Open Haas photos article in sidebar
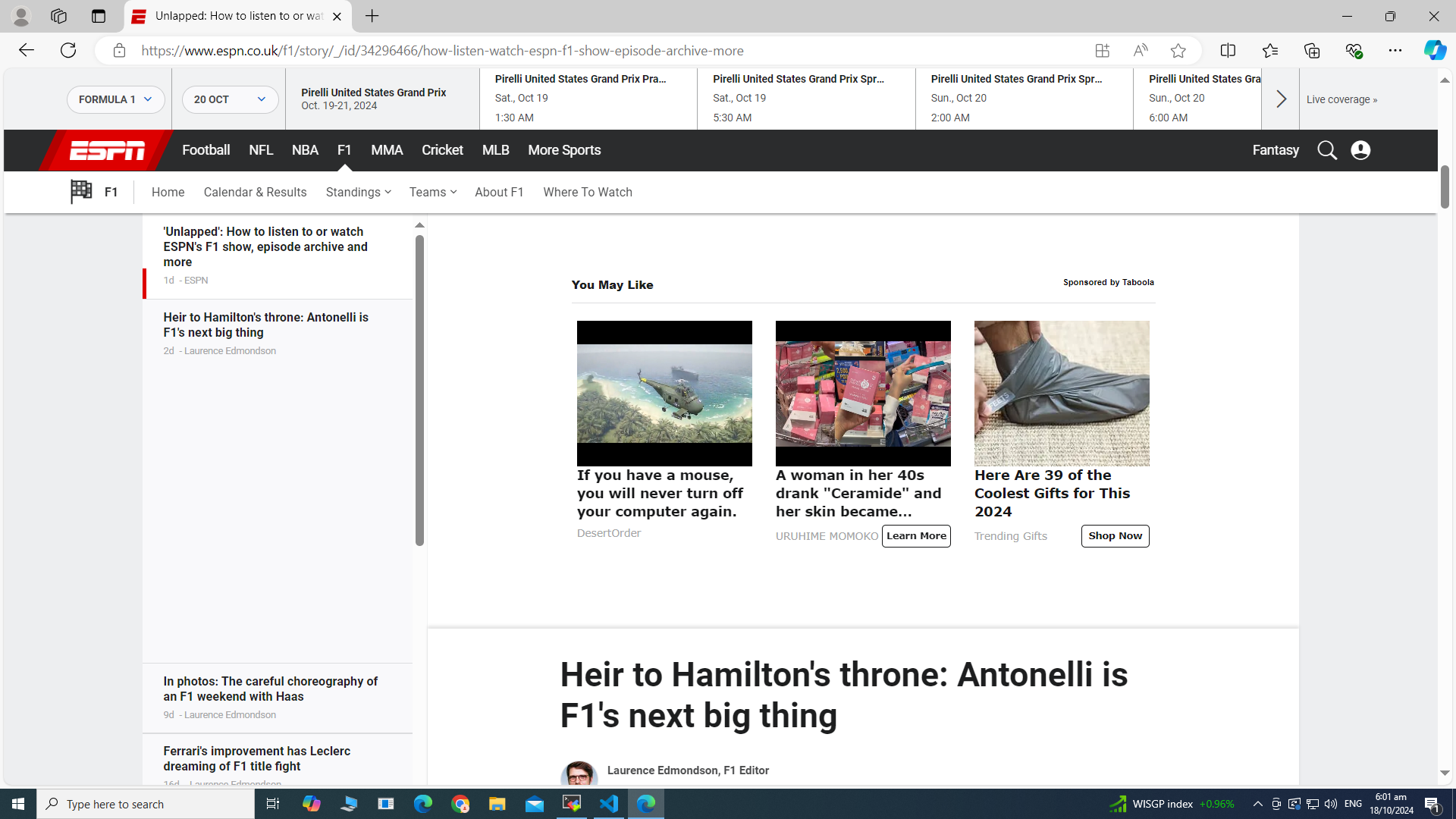1456x819 pixels. click(278, 698)
